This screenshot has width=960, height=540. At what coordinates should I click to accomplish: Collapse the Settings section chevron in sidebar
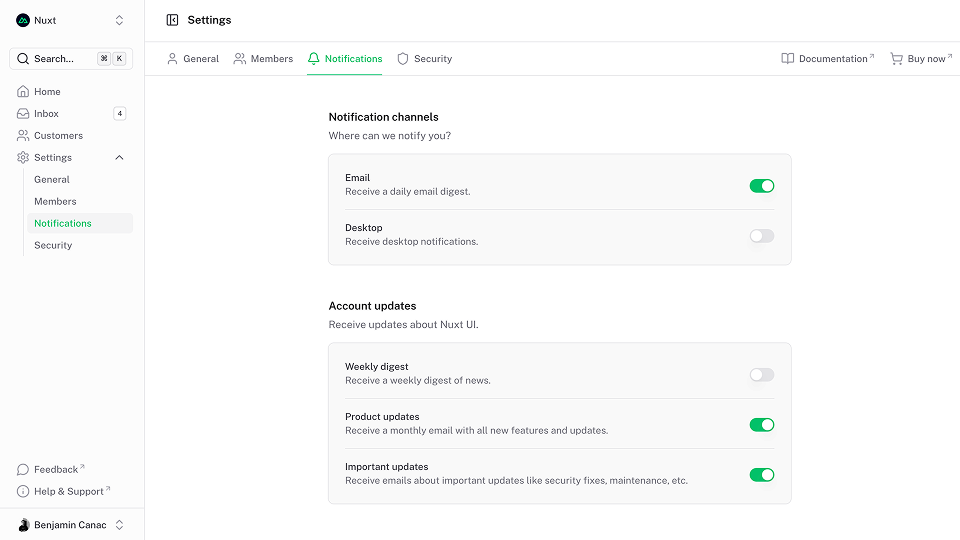(x=120, y=158)
